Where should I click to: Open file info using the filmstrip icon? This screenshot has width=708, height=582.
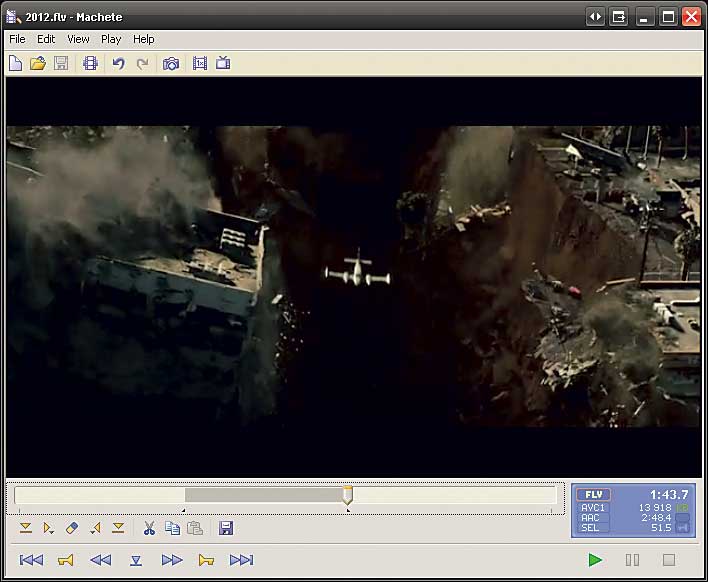(x=90, y=63)
